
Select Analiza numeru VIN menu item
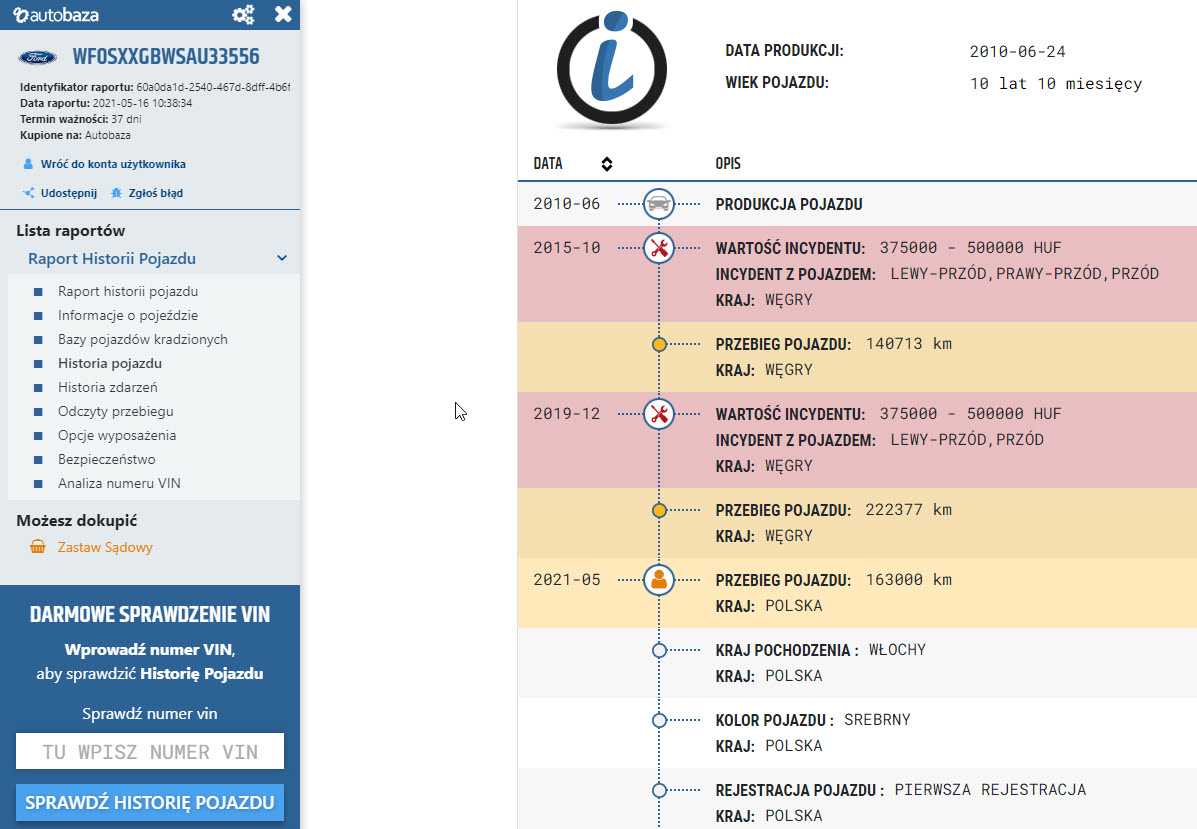click(x=119, y=483)
